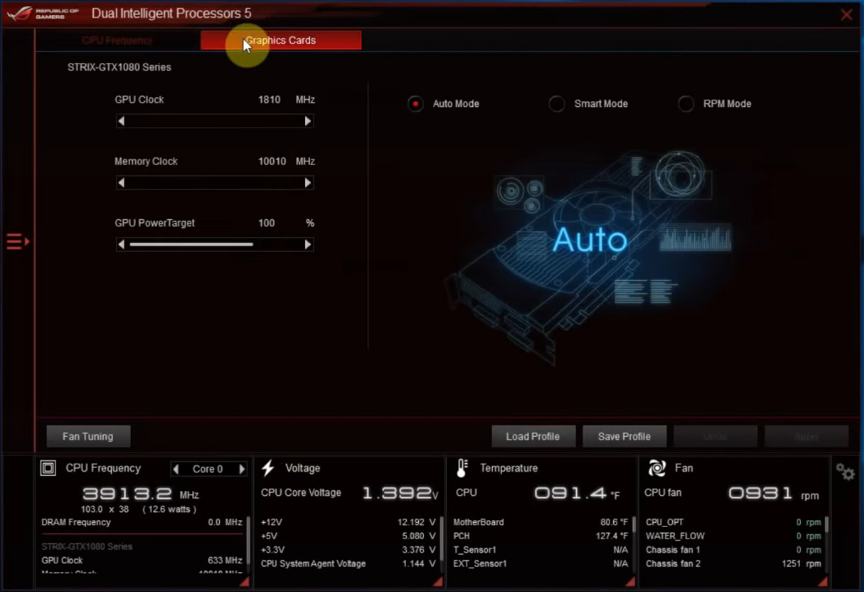This screenshot has width=864, height=592.
Task: Click the CPU Frequency panel scrollbar
Action: pos(249,543)
